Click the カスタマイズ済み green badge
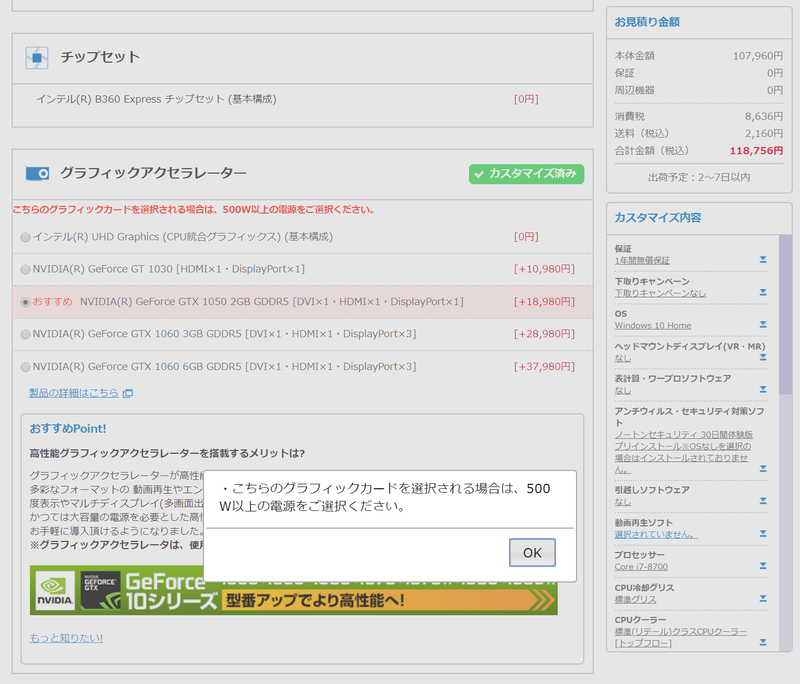Image resolution: width=800 pixels, height=684 pixels. click(x=527, y=174)
